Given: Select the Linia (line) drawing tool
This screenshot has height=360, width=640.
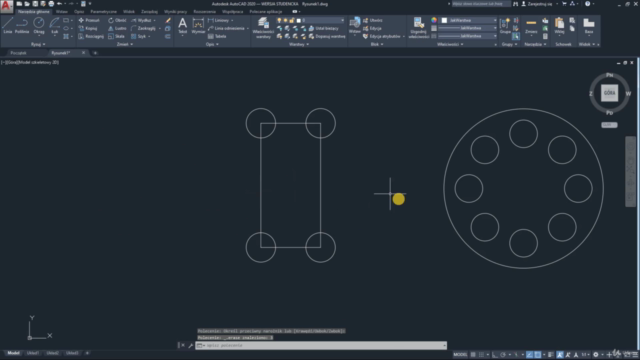Looking at the screenshot, I should 7,25.
